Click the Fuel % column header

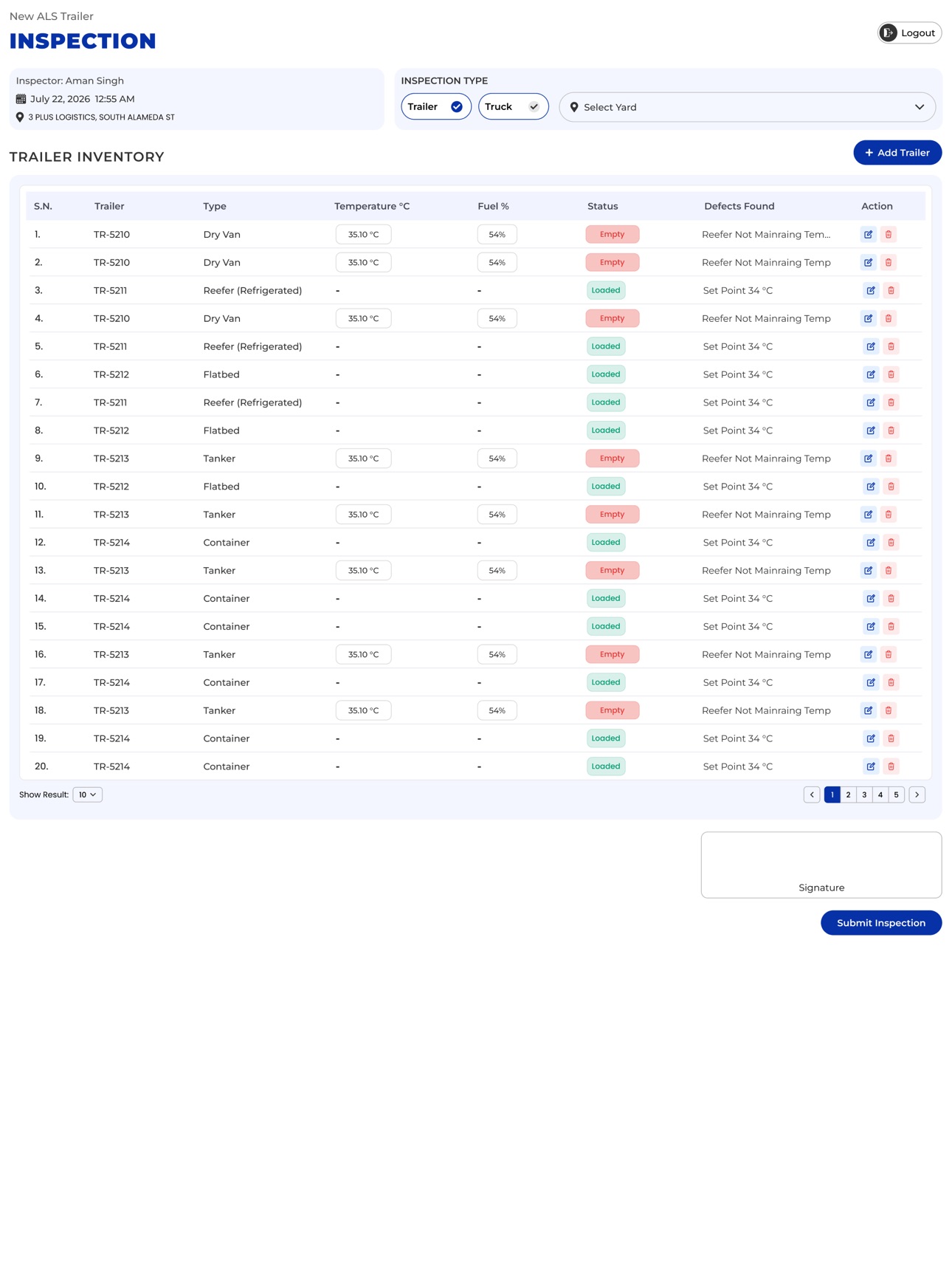pos(494,206)
